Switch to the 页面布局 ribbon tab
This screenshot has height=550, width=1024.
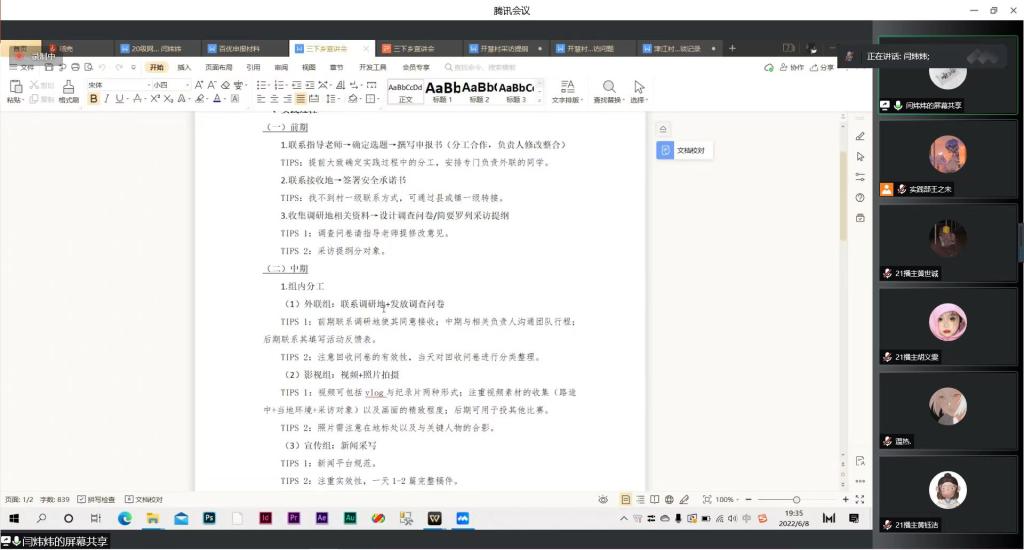click(x=218, y=67)
